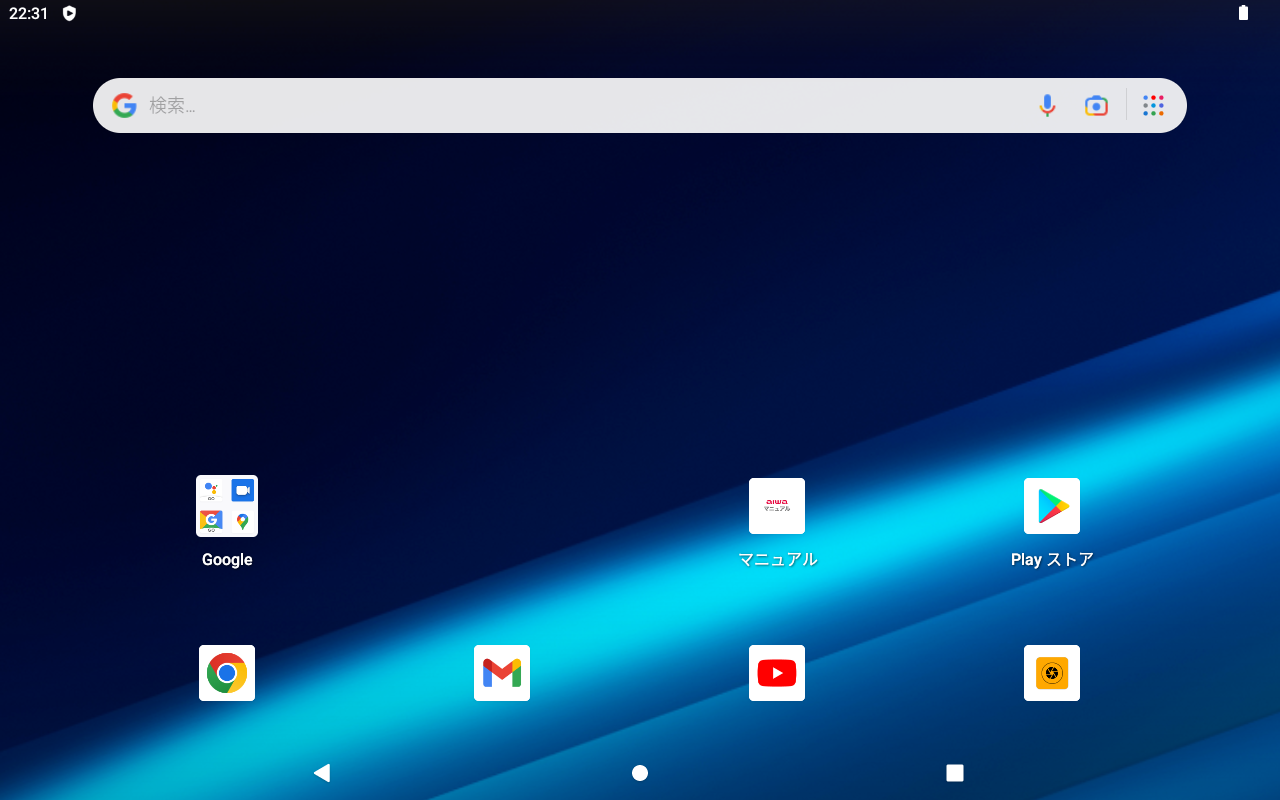
Task: Tap the Play ストア label
Action: [x=1052, y=560]
